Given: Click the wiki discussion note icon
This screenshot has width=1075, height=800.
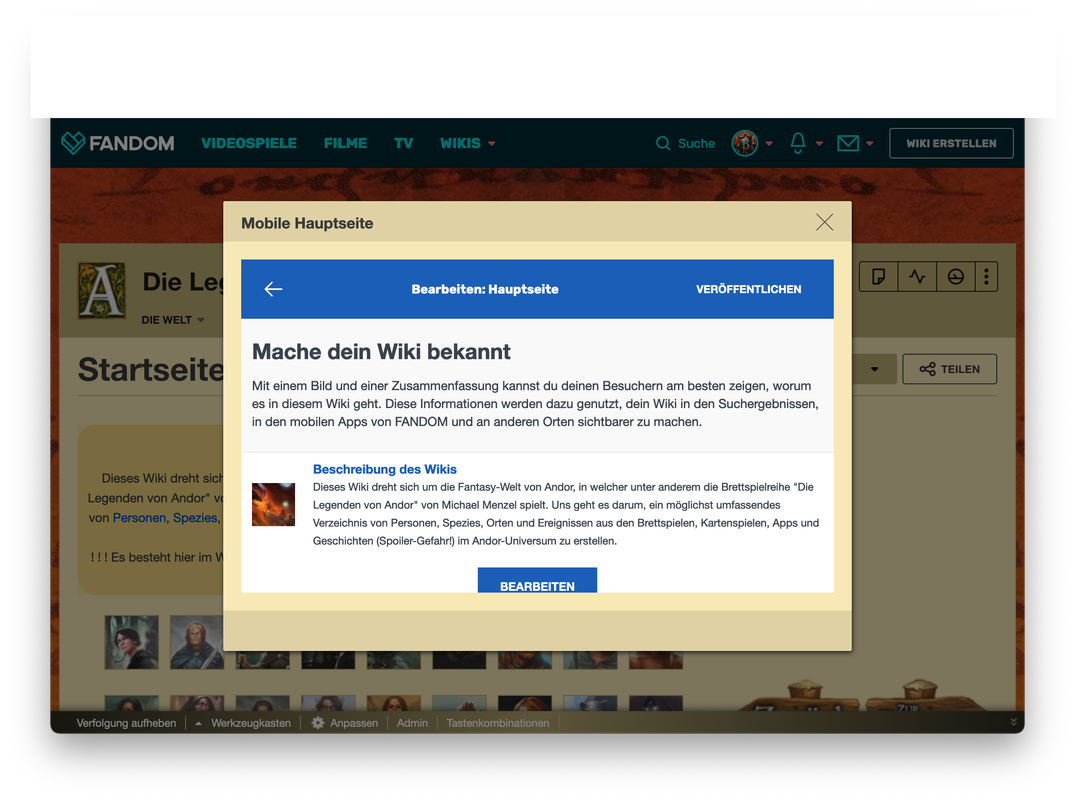Looking at the screenshot, I should pyautogui.click(x=878, y=276).
